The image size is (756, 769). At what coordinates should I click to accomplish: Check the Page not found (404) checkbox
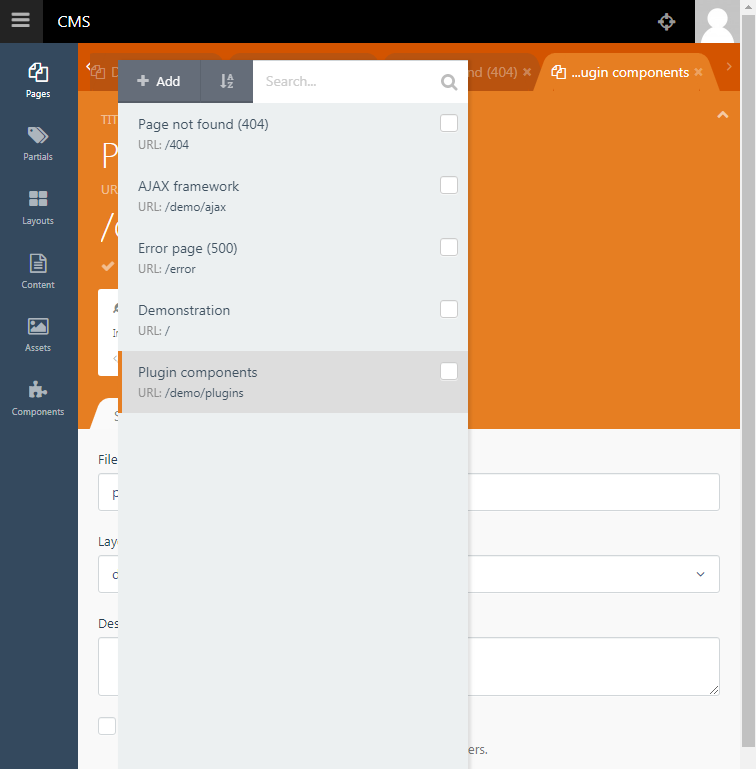tap(449, 123)
